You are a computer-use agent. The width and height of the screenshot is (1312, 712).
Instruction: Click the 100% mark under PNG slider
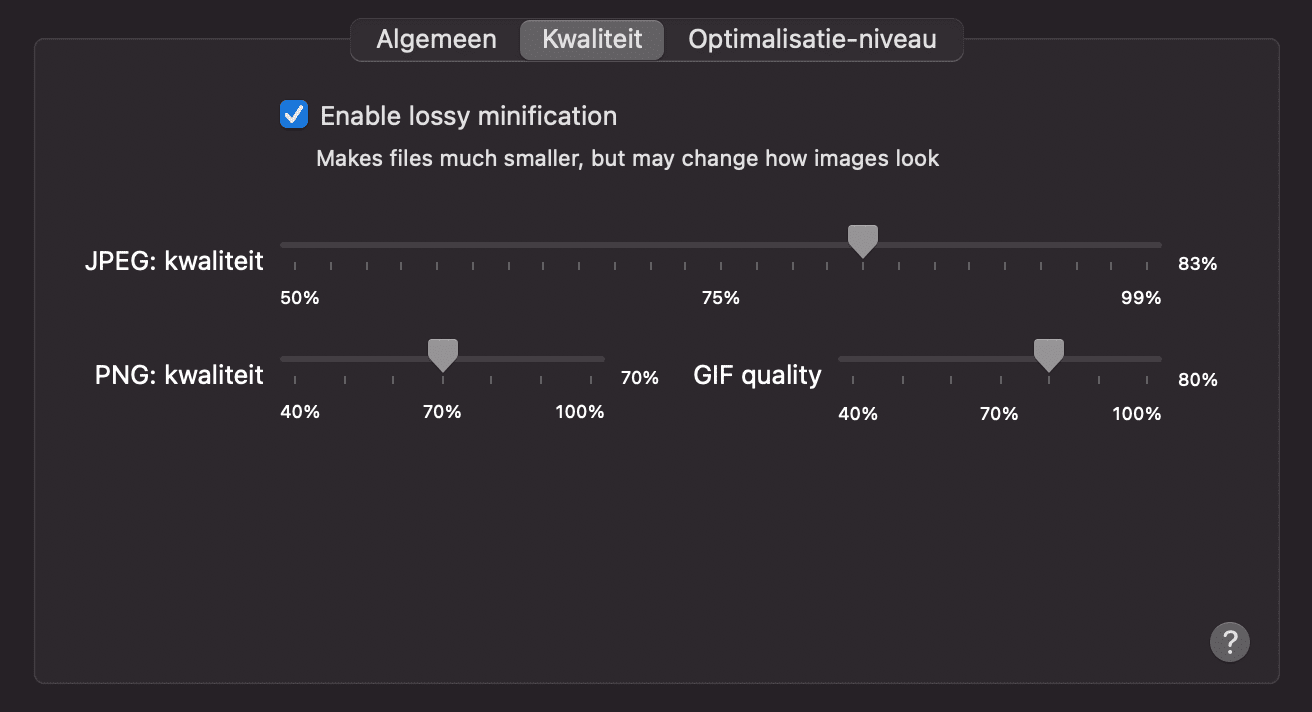coord(580,412)
